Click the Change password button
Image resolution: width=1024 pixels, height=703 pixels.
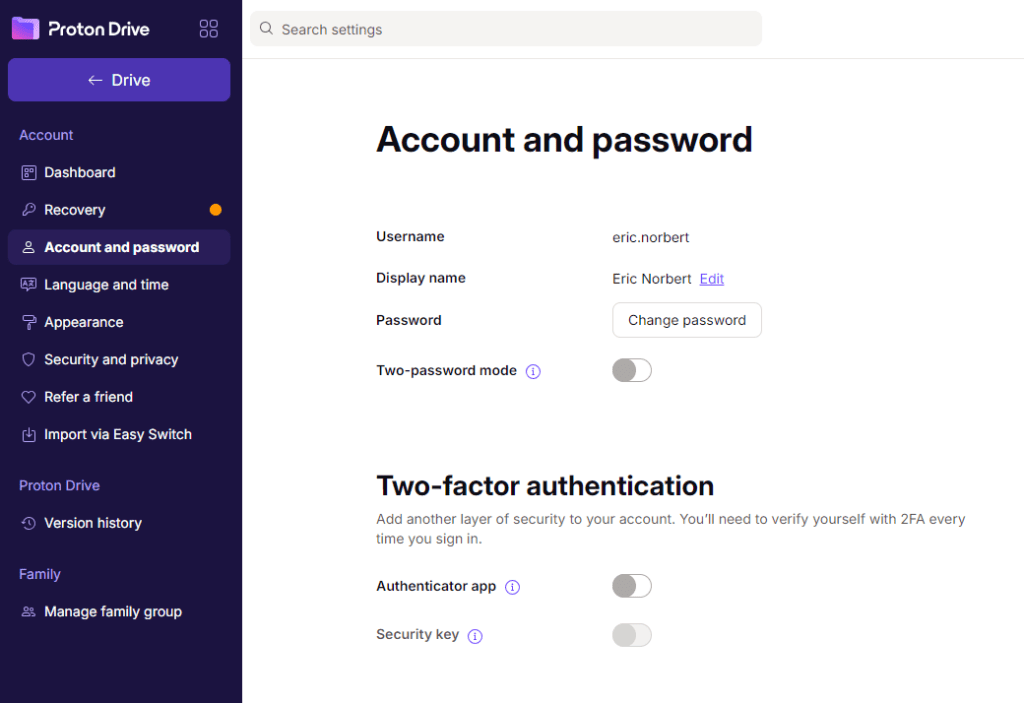coord(686,320)
